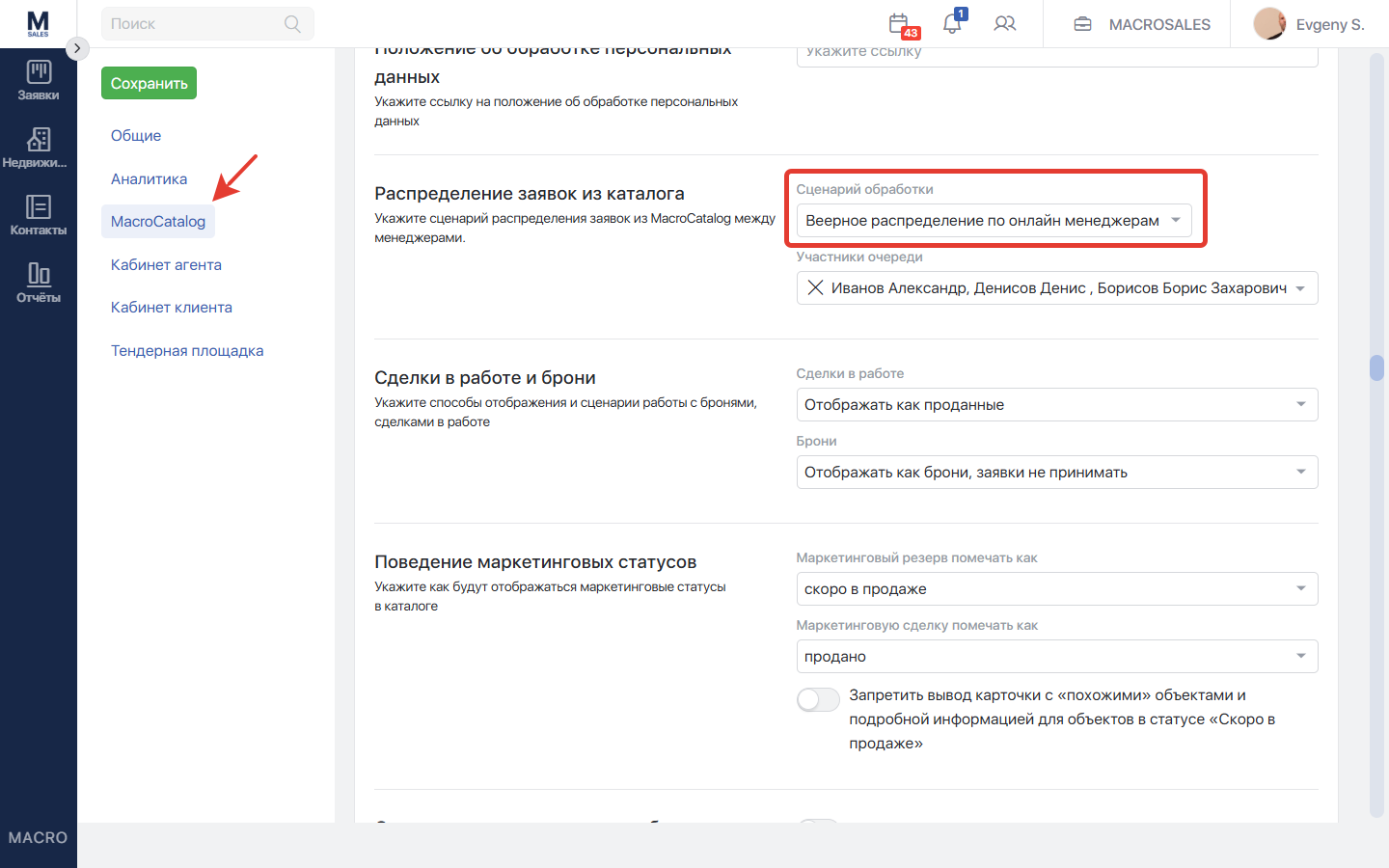Toggle the «похожими» objects card restriction switch
The height and width of the screenshot is (868, 1389).
(818, 699)
